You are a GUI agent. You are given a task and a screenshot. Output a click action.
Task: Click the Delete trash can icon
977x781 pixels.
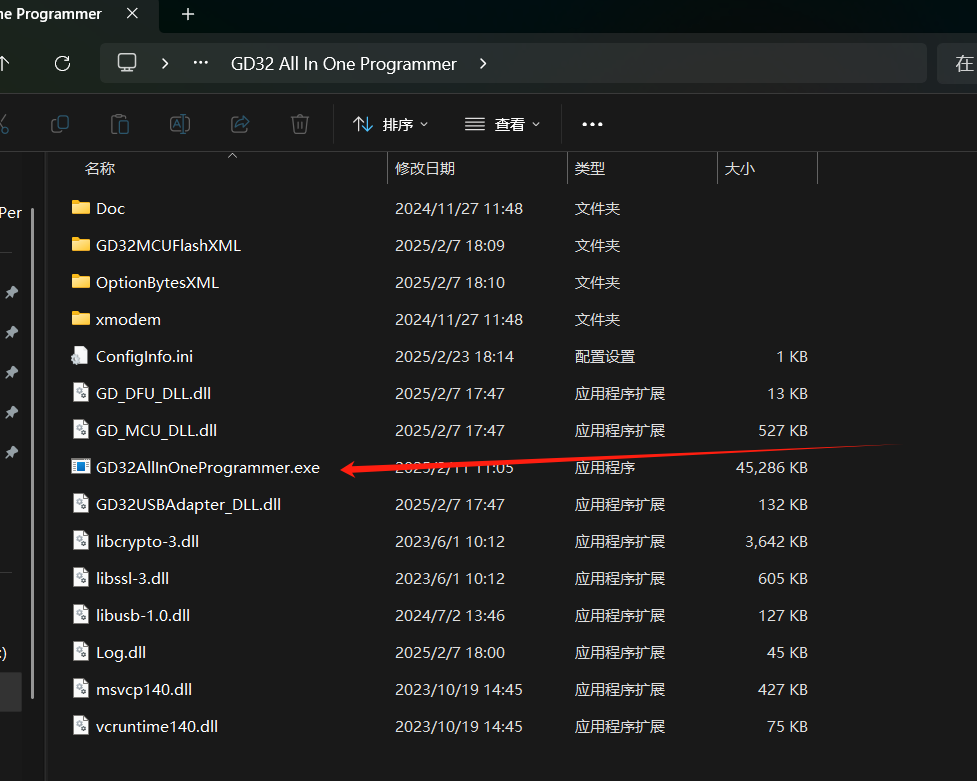tap(300, 124)
